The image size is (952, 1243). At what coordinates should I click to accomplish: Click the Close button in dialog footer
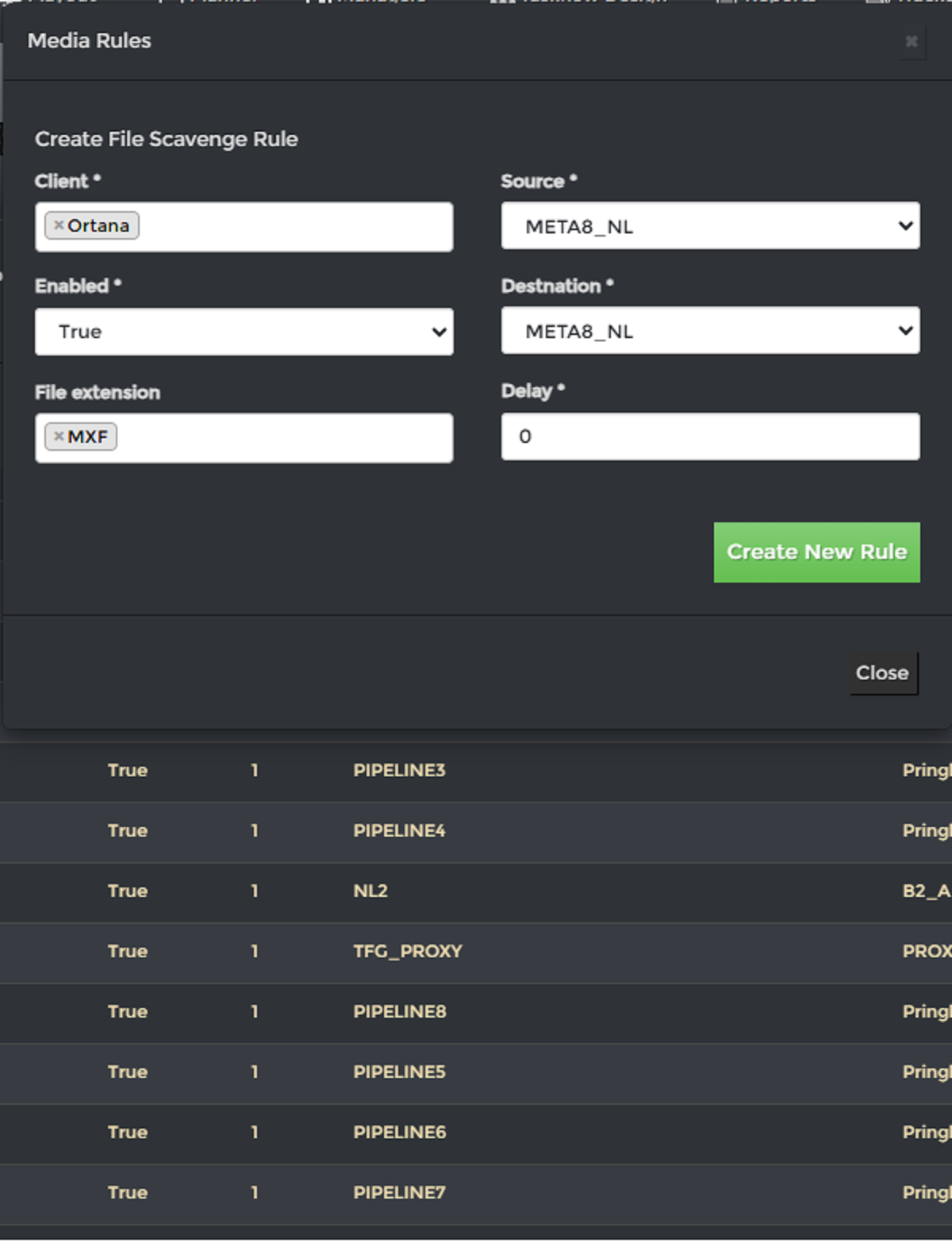[x=882, y=673]
